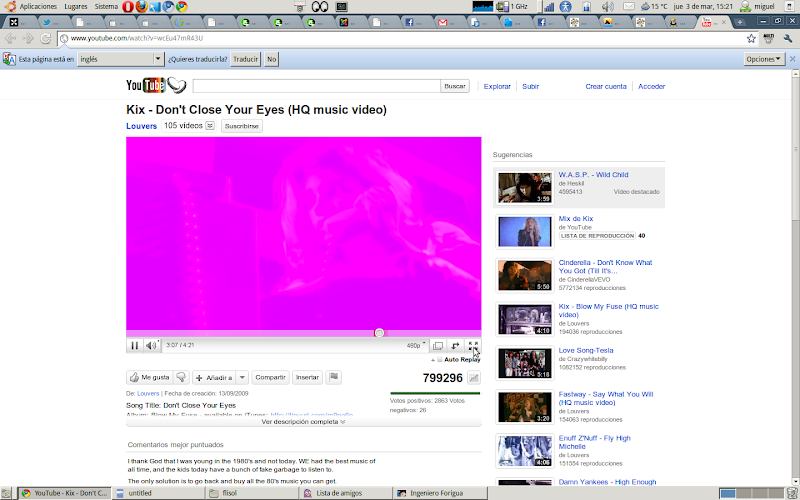Image resolution: width=800 pixels, height=500 pixels.
Task: Switch to flisol window in taskbar
Action: pos(251,493)
